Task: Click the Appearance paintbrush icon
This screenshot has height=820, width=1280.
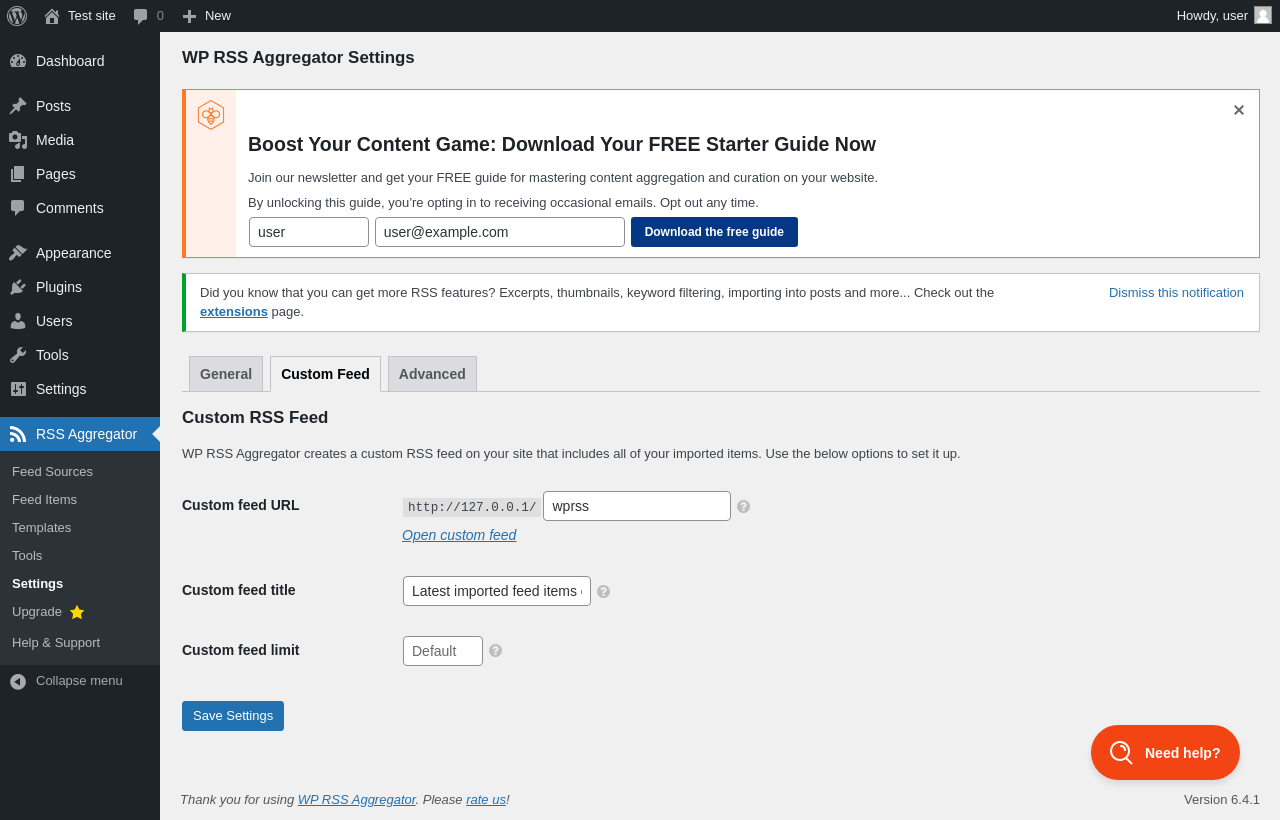Action: [x=18, y=253]
